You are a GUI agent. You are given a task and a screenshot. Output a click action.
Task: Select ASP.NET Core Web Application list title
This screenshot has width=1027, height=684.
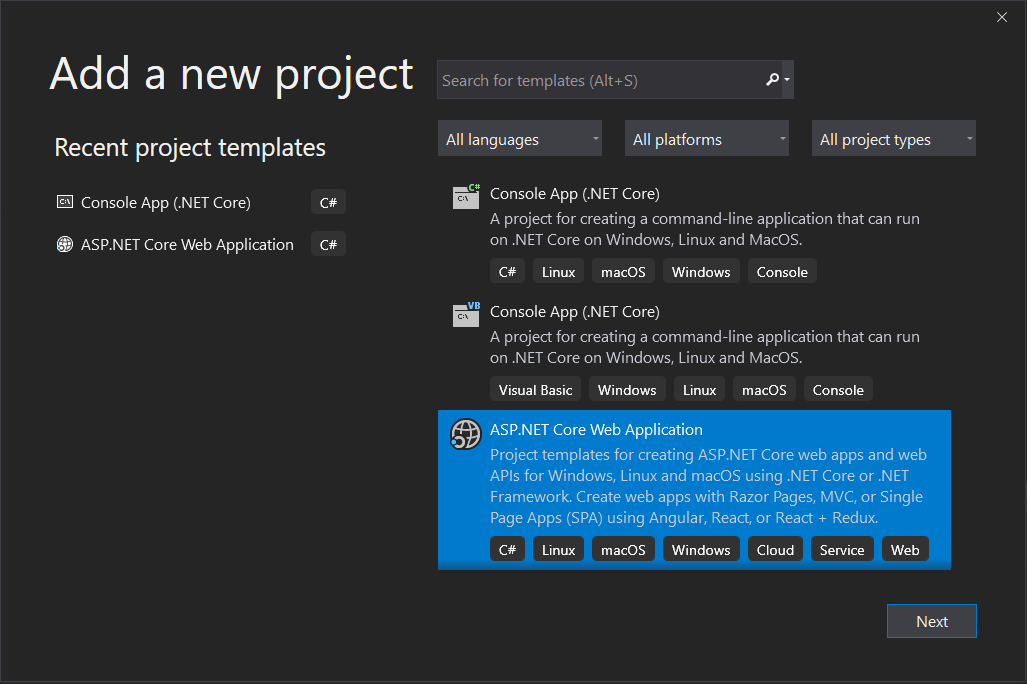click(596, 430)
